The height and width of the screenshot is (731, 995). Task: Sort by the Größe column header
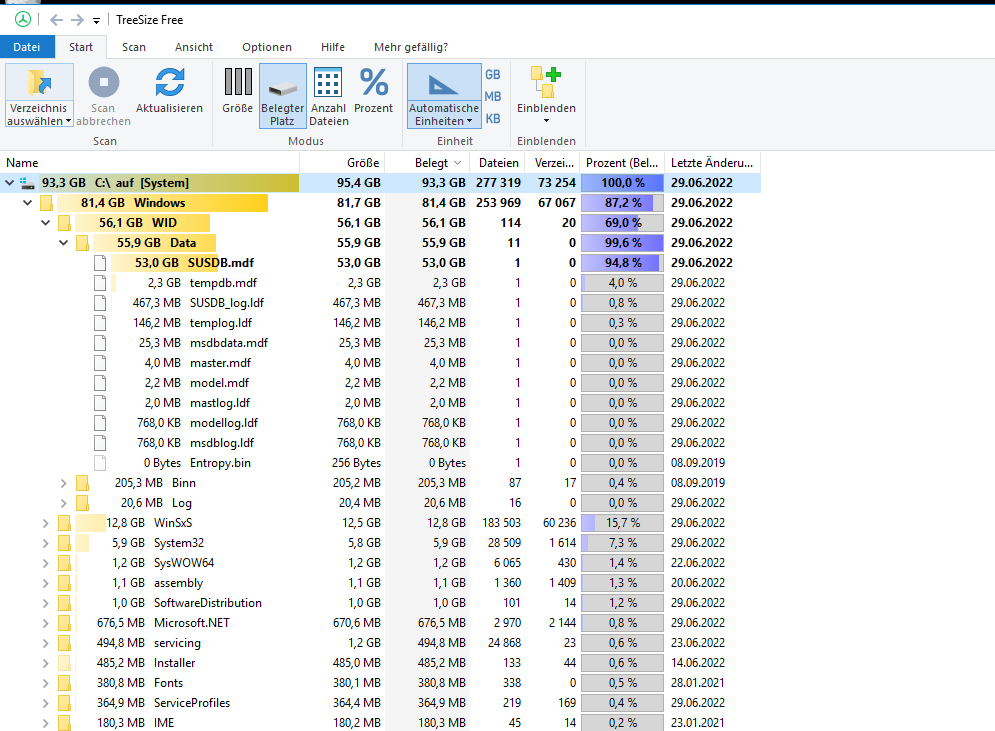(342, 162)
